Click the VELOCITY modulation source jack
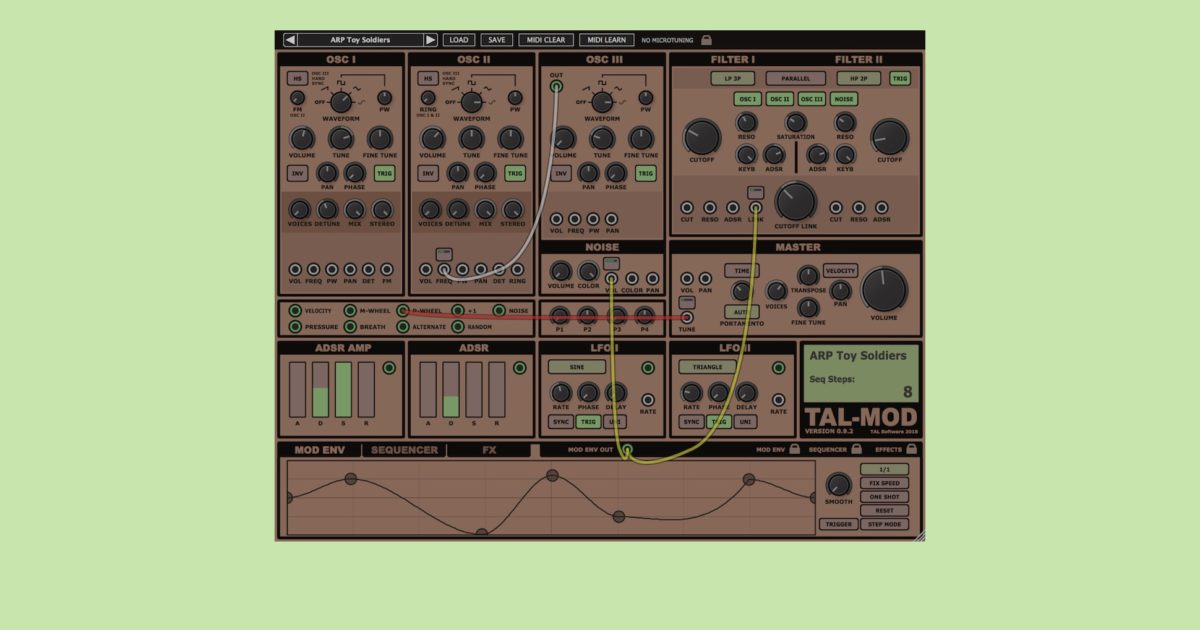Screen dimensions: 1200x630 pyautogui.click(x=295, y=311)
